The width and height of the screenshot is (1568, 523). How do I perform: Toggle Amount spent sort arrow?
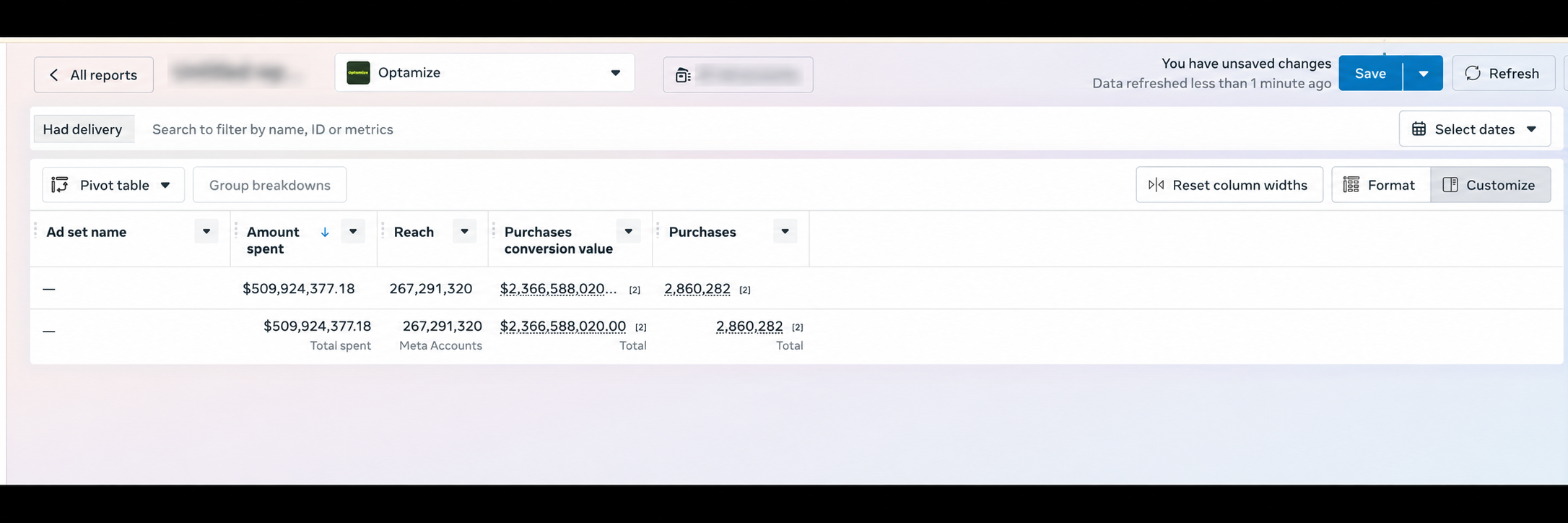pos(325,232)
